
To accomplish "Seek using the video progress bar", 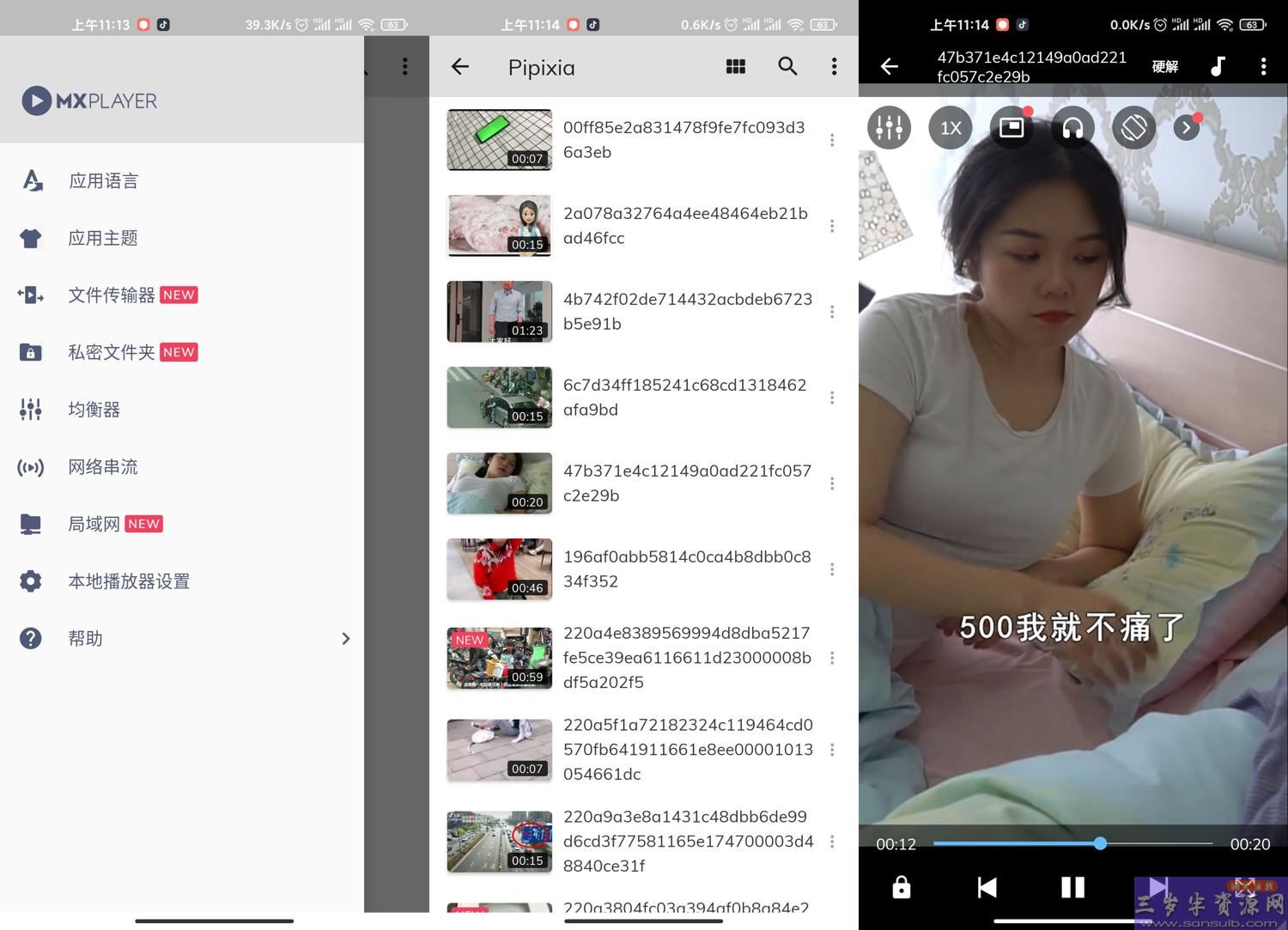I will (x=1072, y=844).
